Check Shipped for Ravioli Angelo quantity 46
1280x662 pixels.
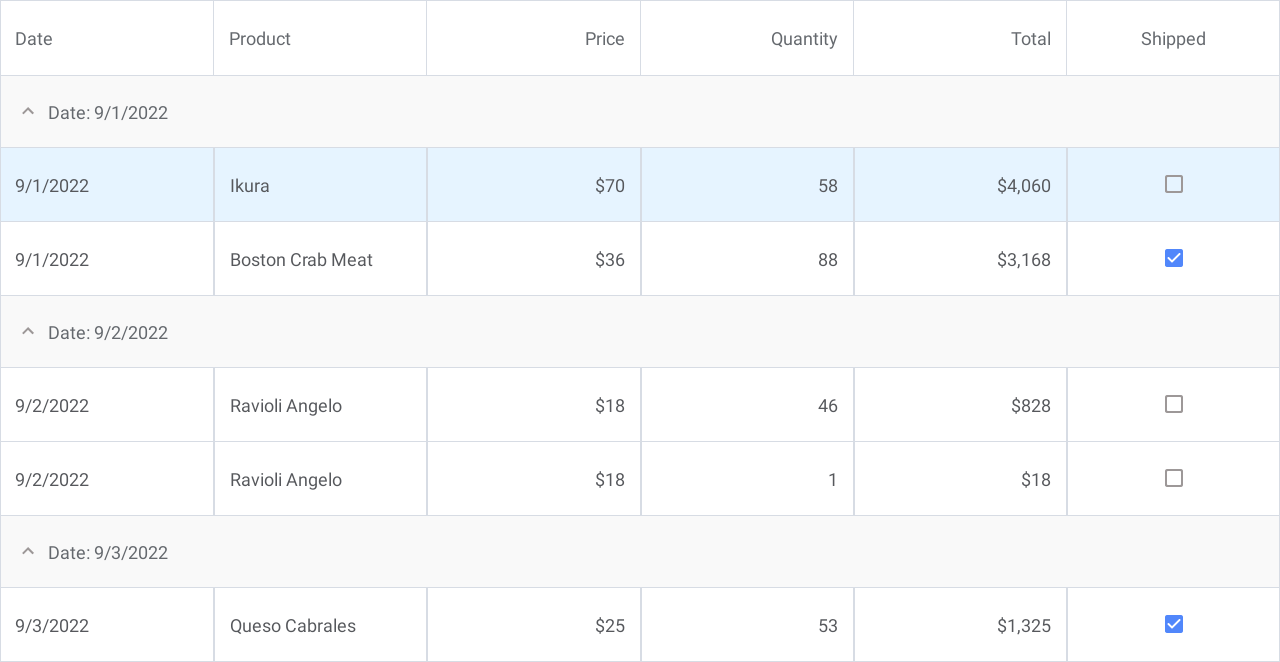[1174, 404]
